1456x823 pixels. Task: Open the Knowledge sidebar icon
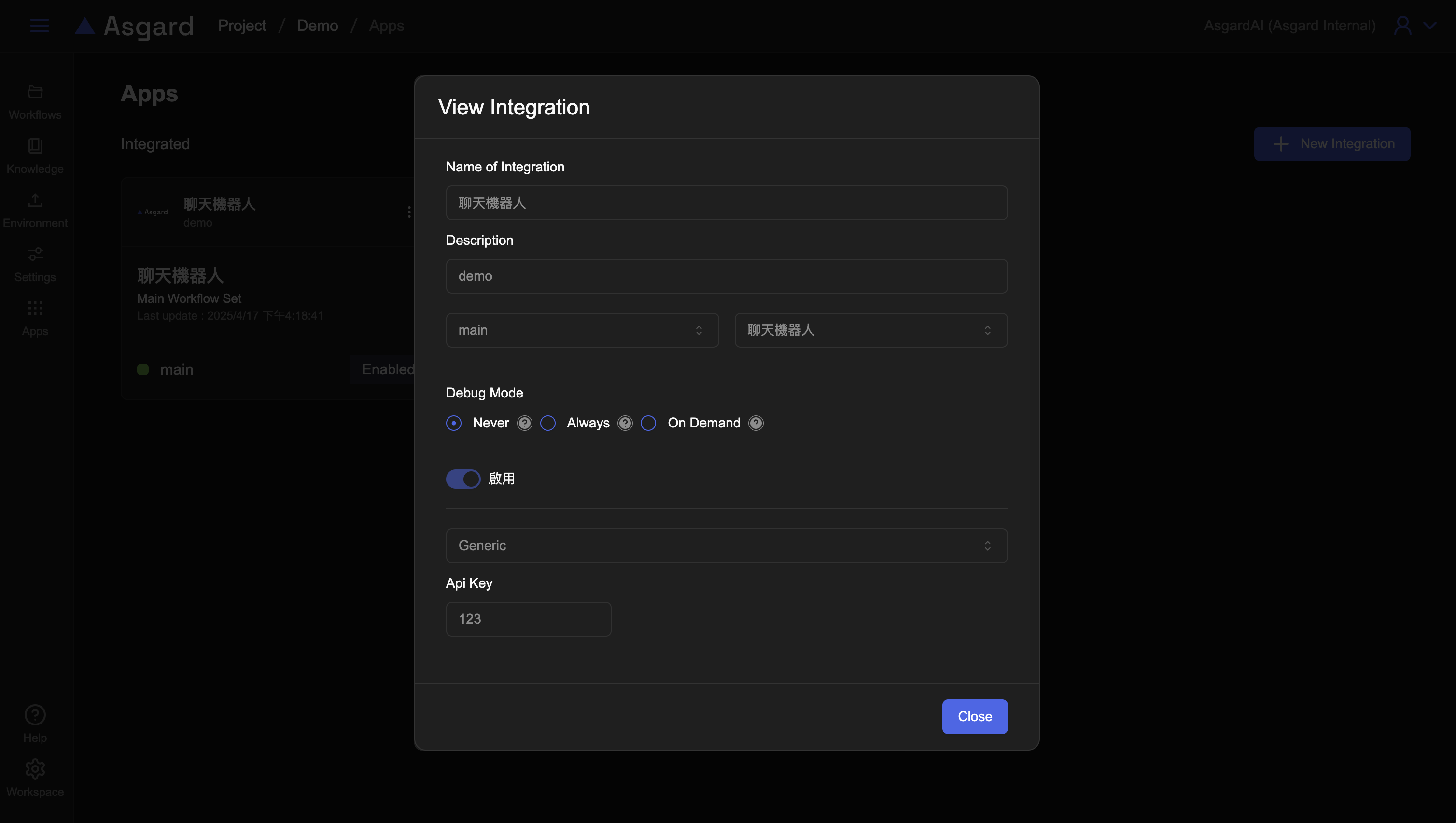coord(35,146)
